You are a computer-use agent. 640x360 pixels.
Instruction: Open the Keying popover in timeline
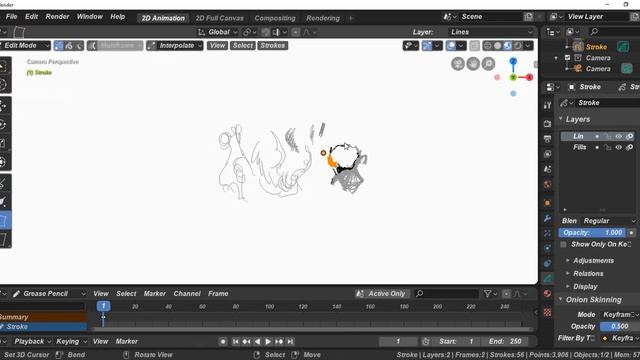71,341
